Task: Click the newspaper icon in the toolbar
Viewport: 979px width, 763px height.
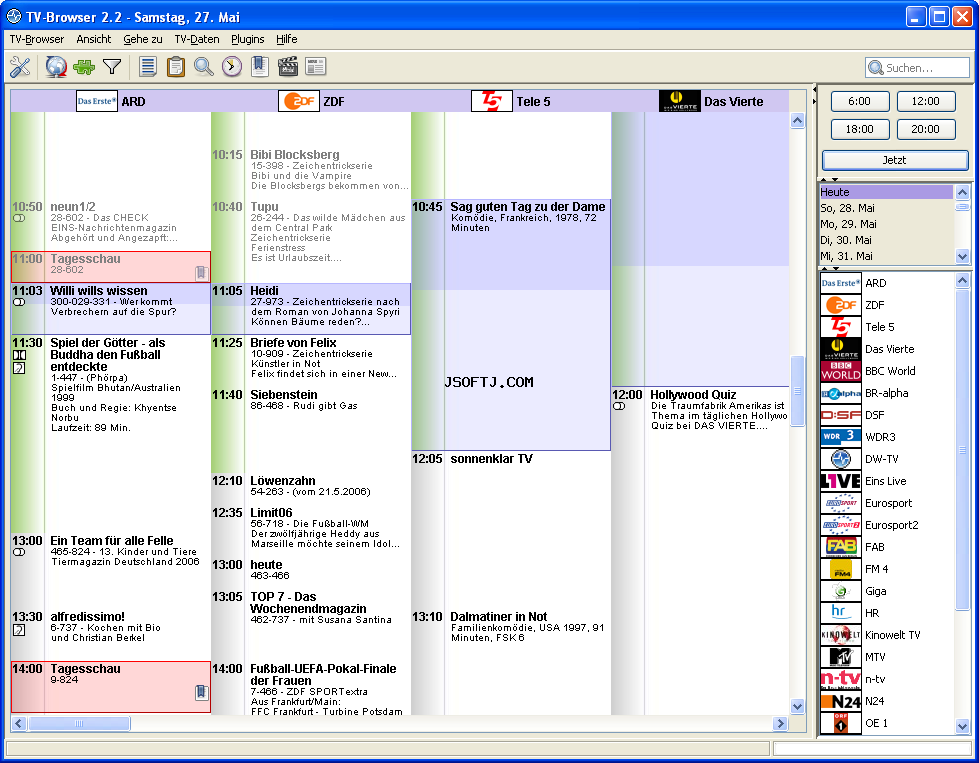Action: click(316, 67)
